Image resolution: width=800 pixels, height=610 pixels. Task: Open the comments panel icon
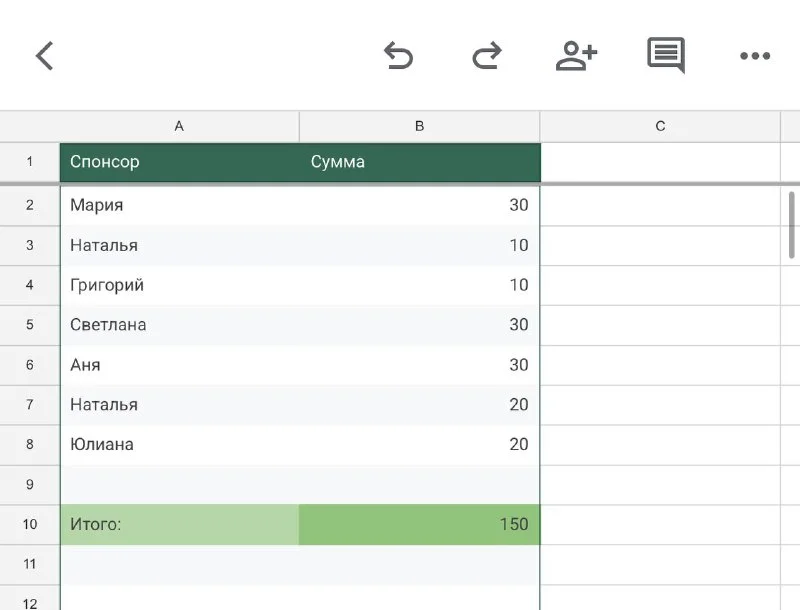pyautogui.click(x=665, y=56)
